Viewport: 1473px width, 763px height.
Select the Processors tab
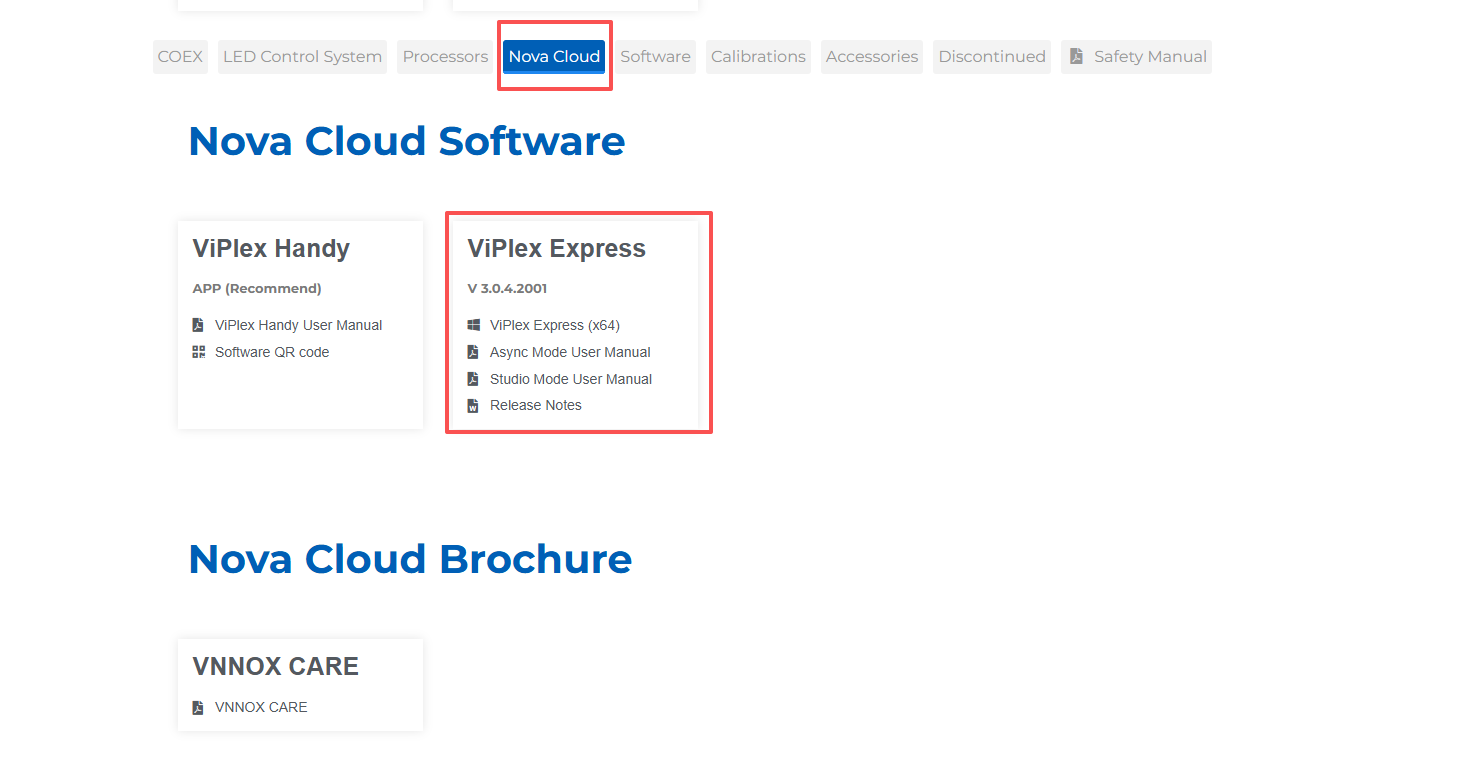445,57
